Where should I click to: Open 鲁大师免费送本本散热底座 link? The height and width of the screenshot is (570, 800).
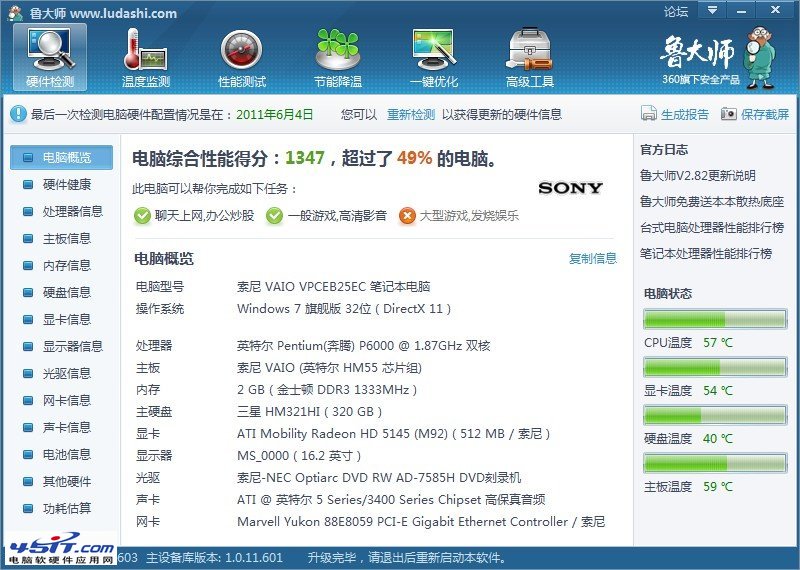click(x=712, y=202)
